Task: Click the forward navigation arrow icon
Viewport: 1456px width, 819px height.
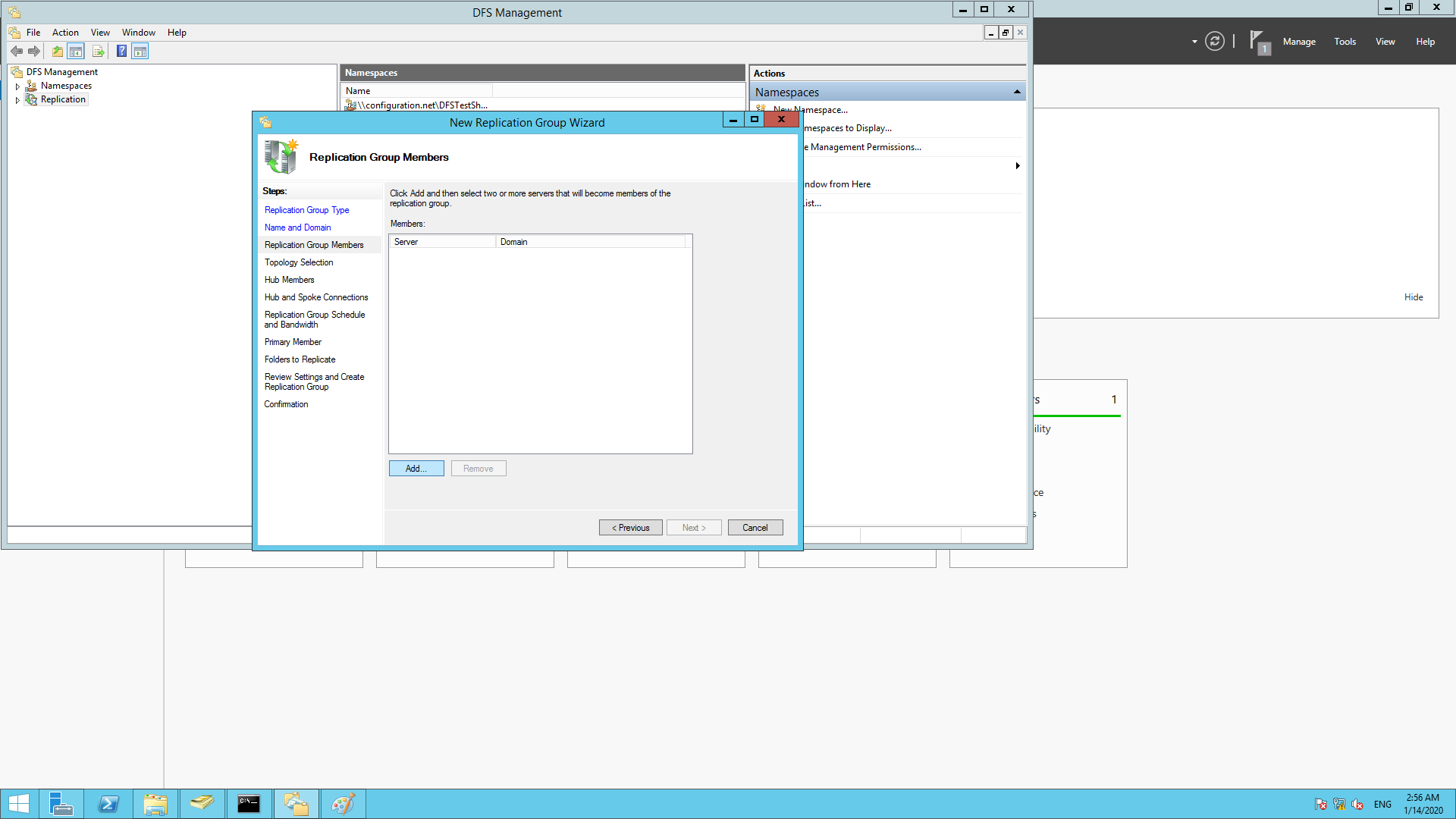Action: (x=34, y=51)
